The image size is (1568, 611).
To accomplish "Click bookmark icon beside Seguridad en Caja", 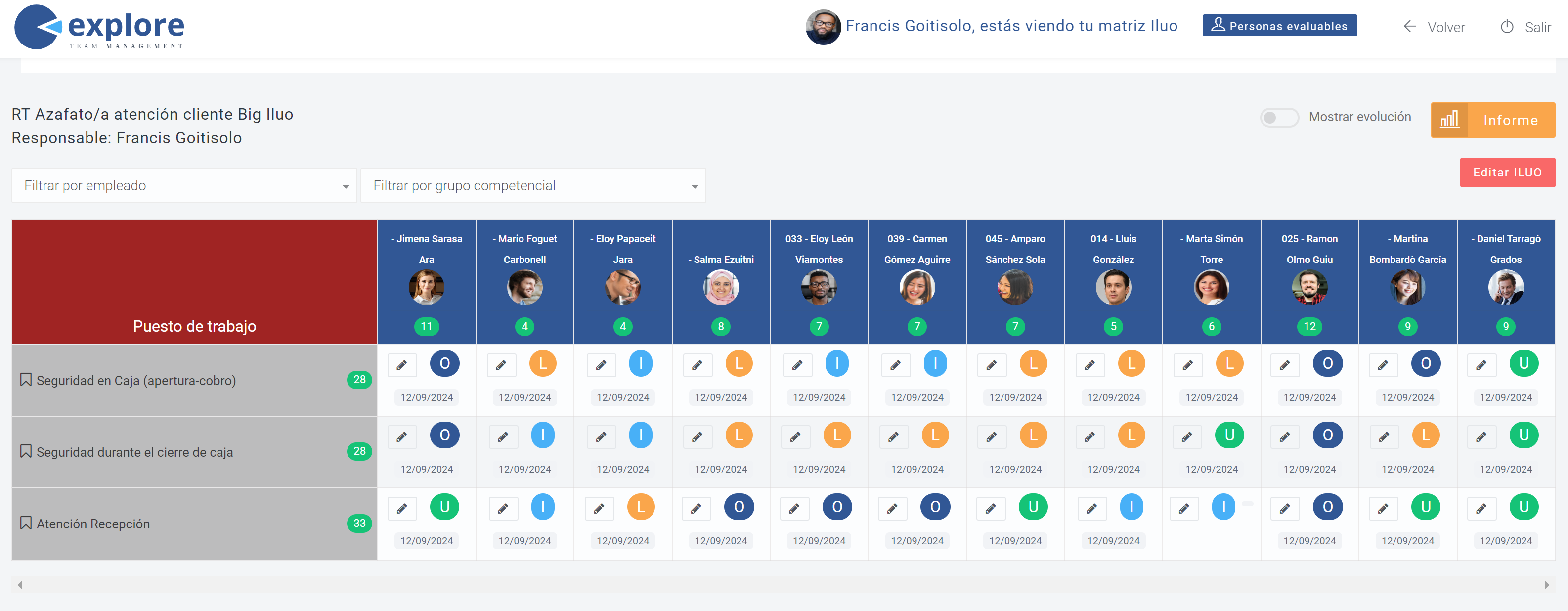I will (x=26, y=380).
